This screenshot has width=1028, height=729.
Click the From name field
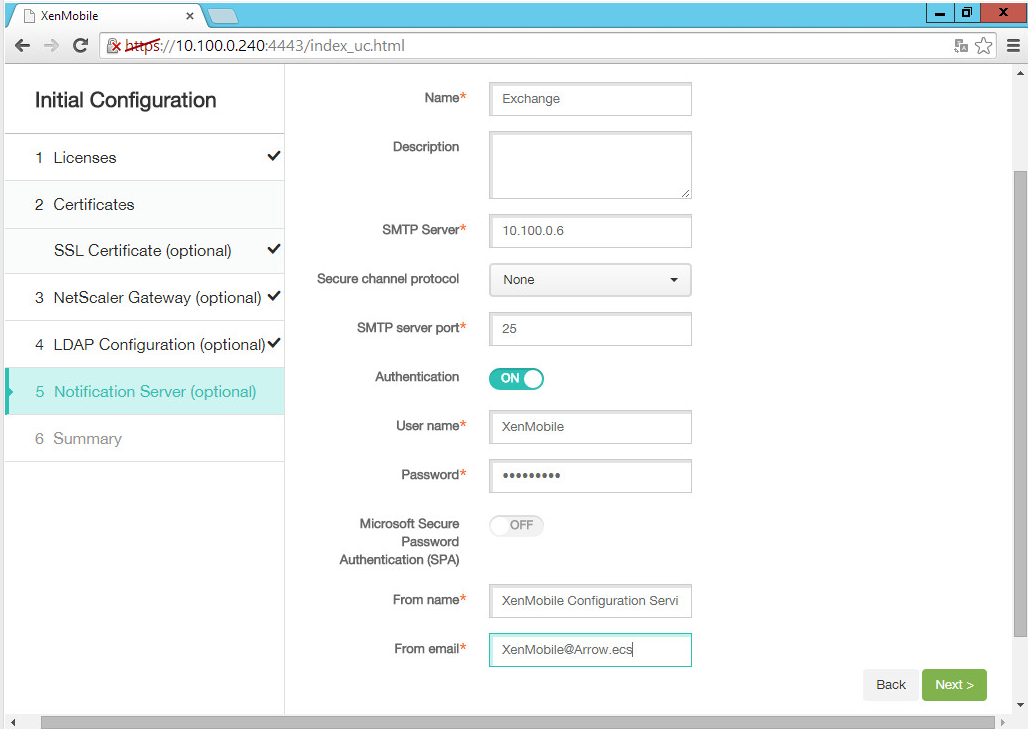[590, 601]
